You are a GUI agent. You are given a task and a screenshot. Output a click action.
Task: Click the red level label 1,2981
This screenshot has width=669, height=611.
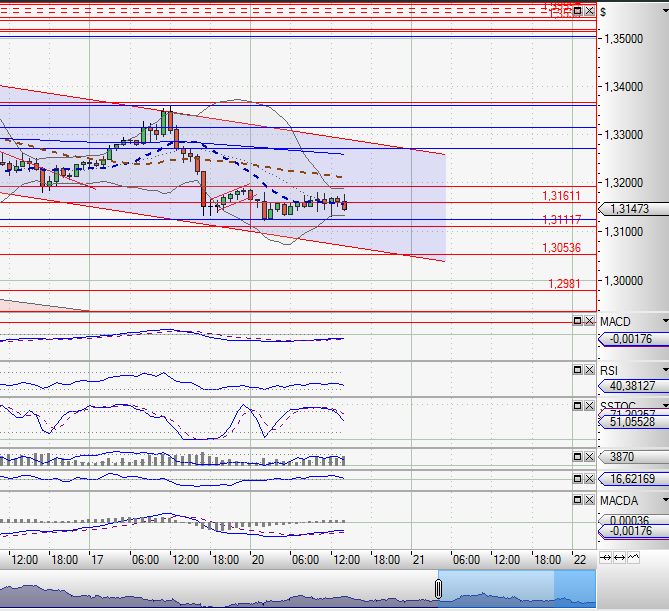click(564, 284)
